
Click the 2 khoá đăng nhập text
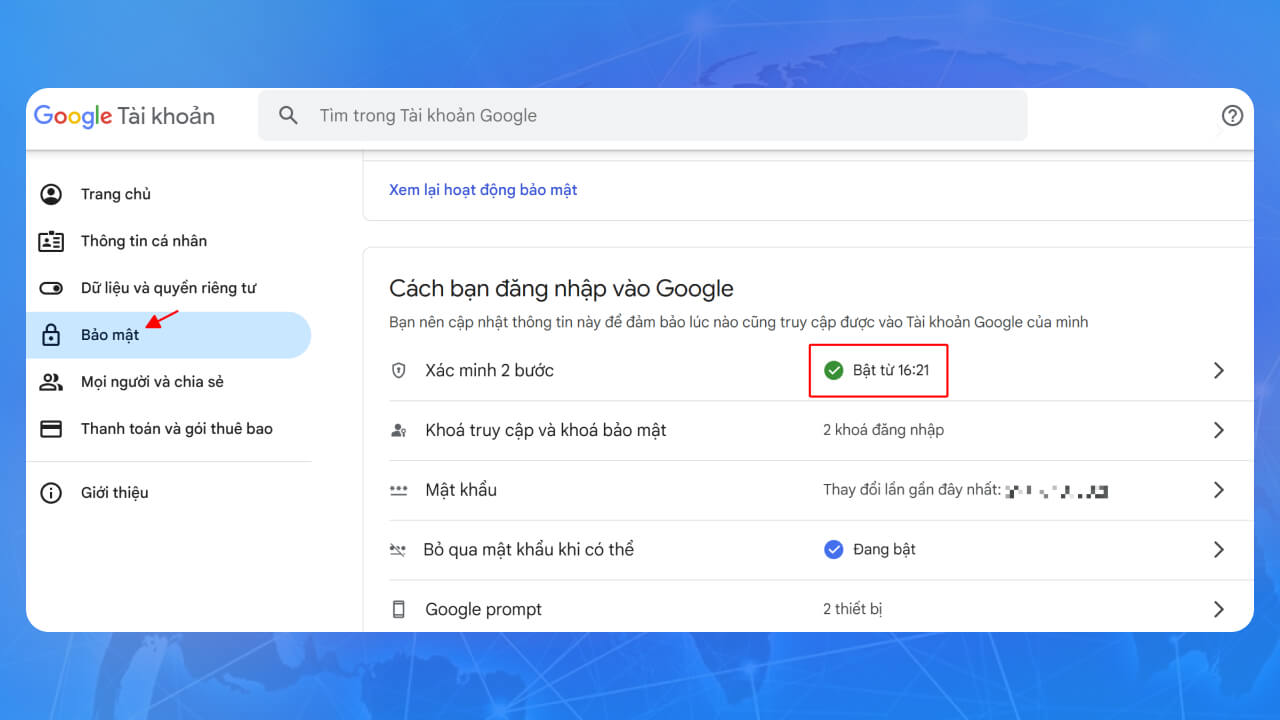click(883, 430)
